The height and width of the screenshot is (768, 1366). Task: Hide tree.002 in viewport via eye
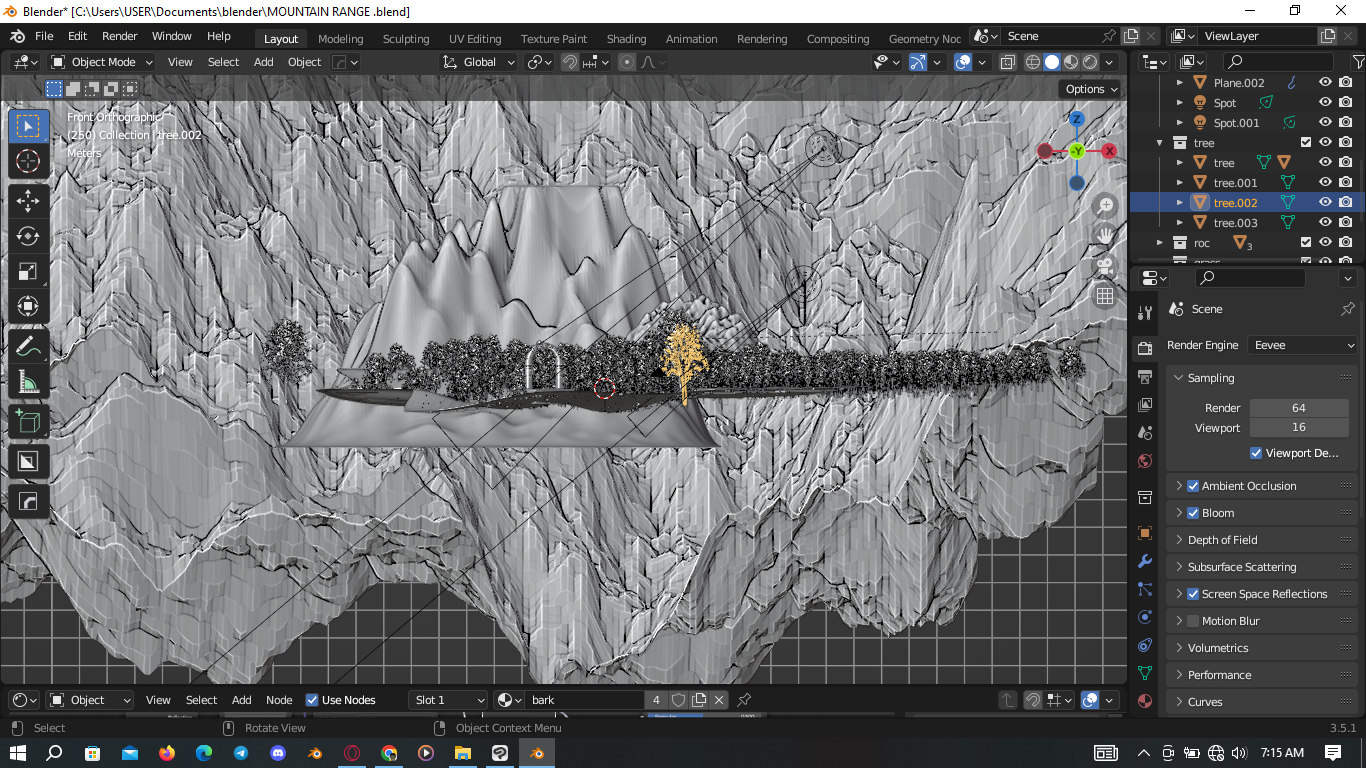point(1325,202)
